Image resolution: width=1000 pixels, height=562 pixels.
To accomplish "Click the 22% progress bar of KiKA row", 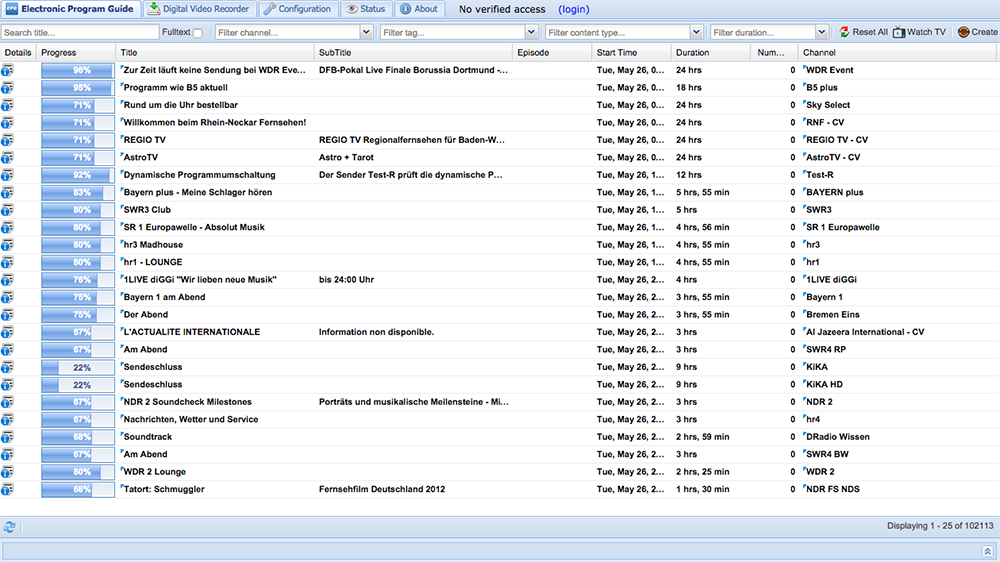I will 78,367.
